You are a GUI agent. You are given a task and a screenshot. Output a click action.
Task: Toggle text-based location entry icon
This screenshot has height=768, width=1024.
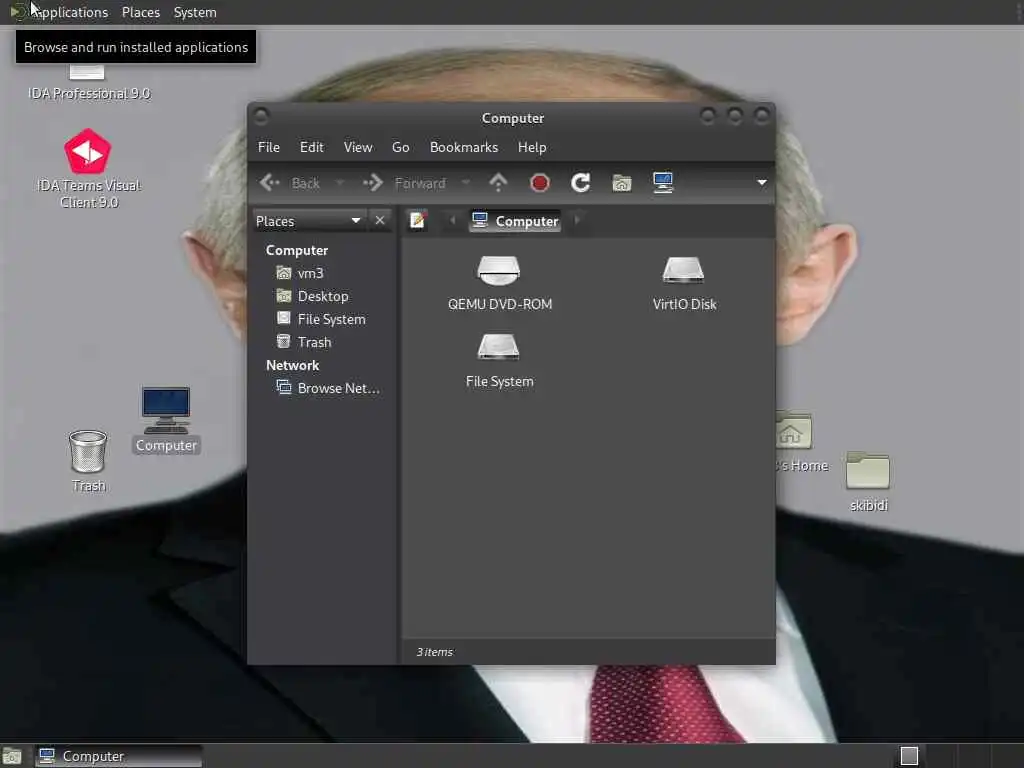point(418,221)
